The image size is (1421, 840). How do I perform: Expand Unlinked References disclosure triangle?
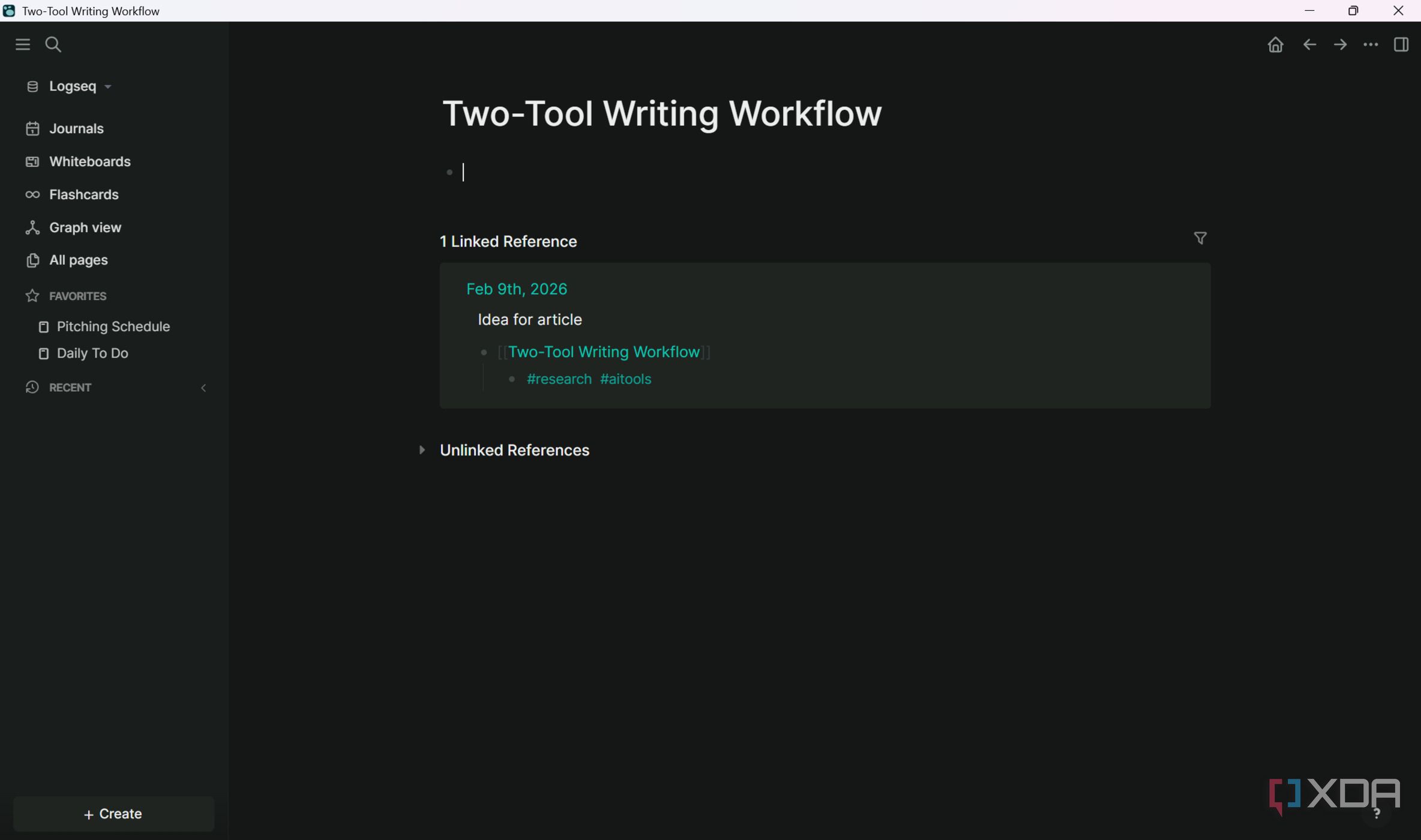pos(422,450)
